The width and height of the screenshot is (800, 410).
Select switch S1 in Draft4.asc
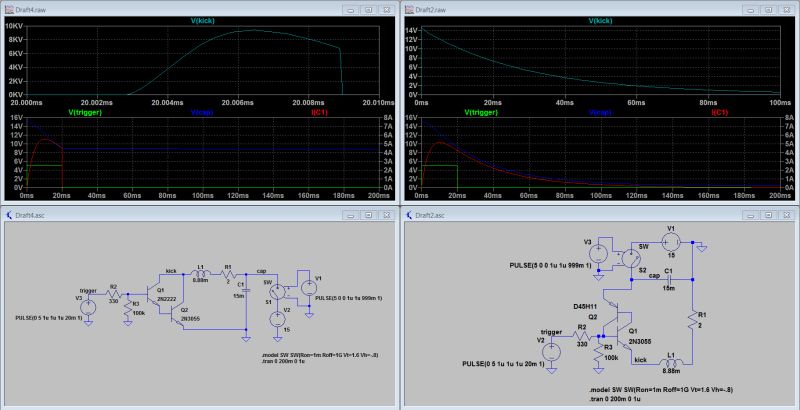tap(278, 291)
